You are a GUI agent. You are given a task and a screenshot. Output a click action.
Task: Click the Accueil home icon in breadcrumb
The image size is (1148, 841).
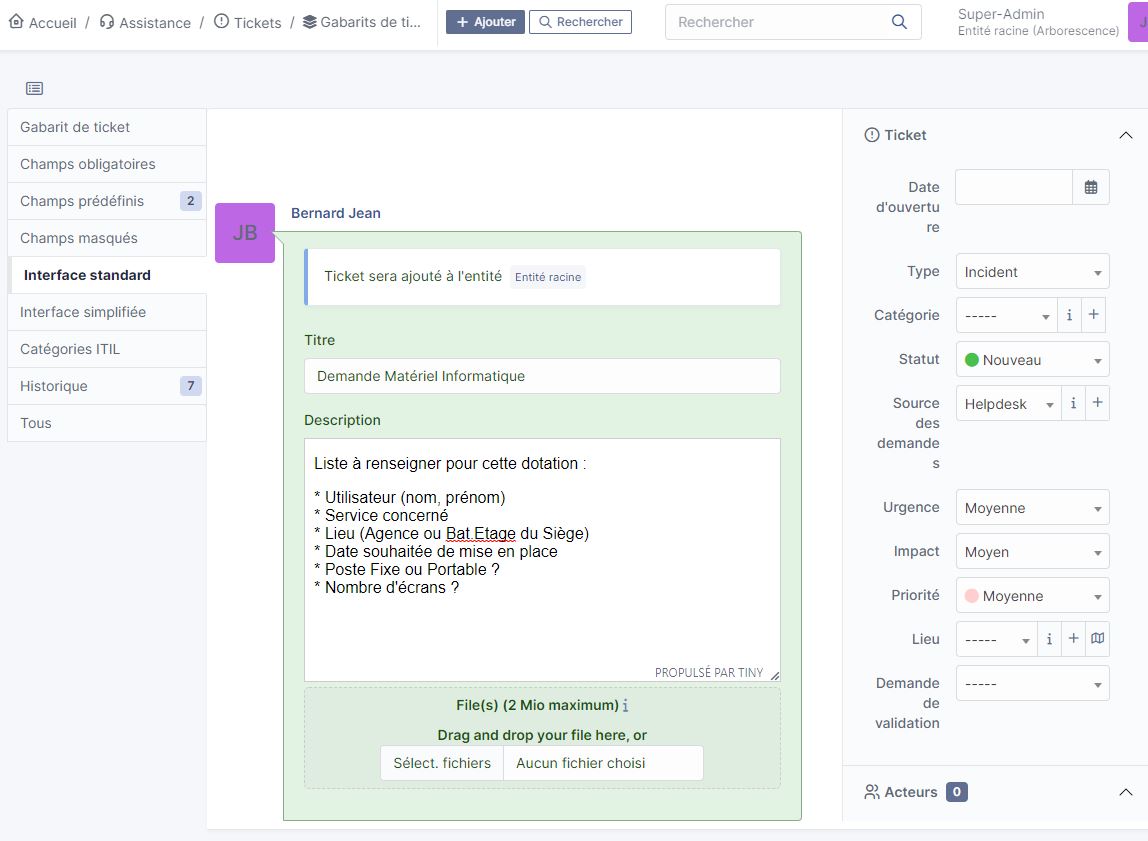click(x=15, y=21)
